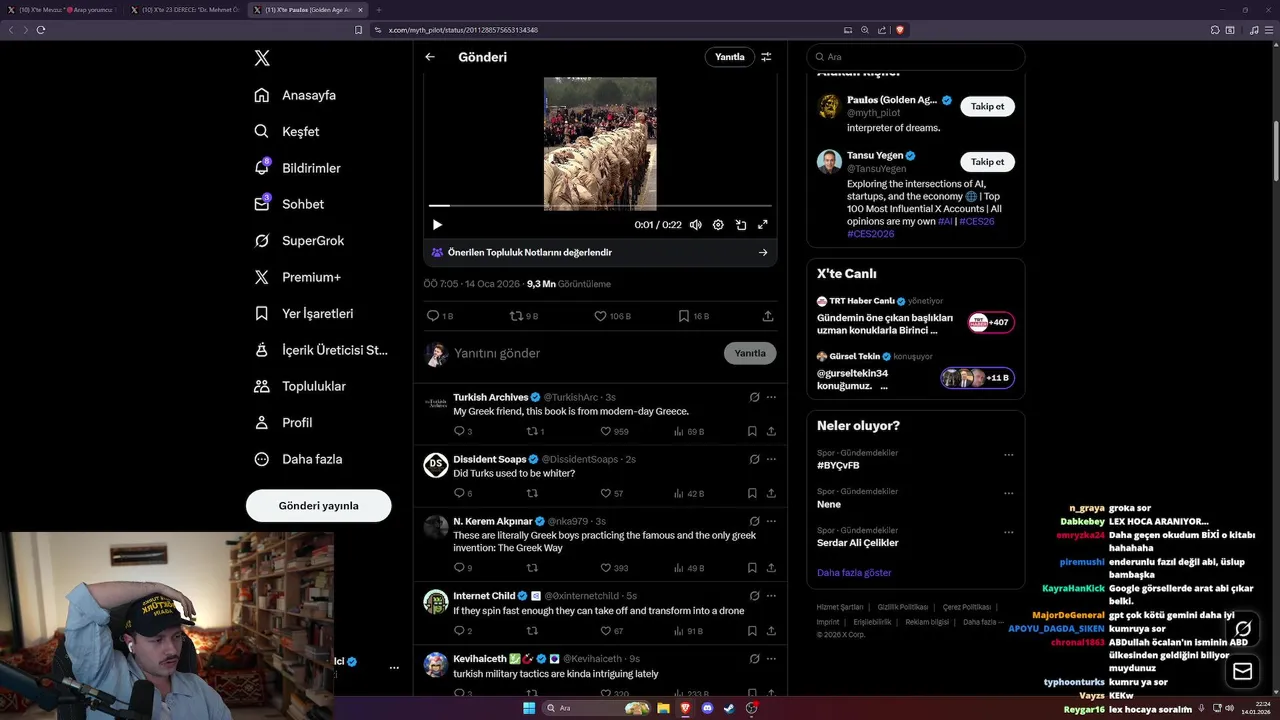The height and width of the screenshot is (720, 1280).
Task: Open Premium+ in the sidebar
Action: tap(298, 277)
